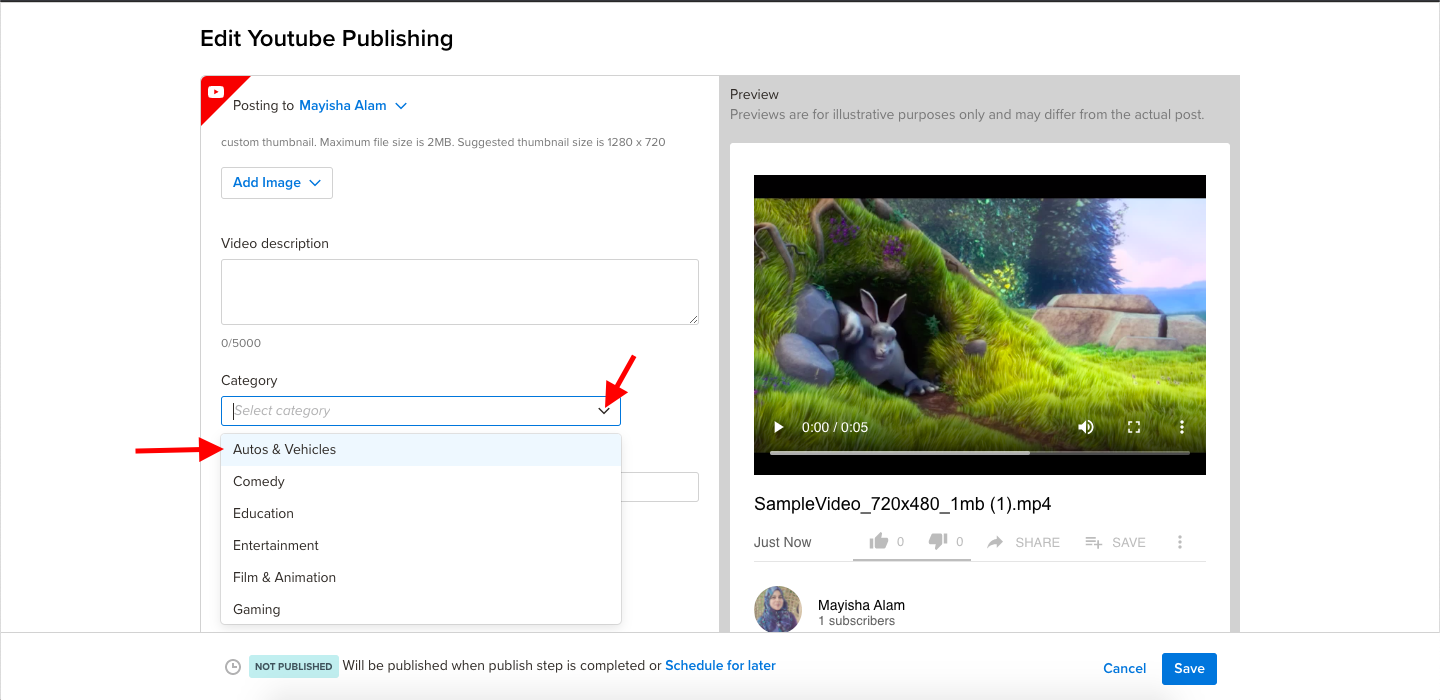Image resolution: width=1440 pixels, height=700 pixels.
Task: Click the 1 subscribers text
Action: (856, 621)
